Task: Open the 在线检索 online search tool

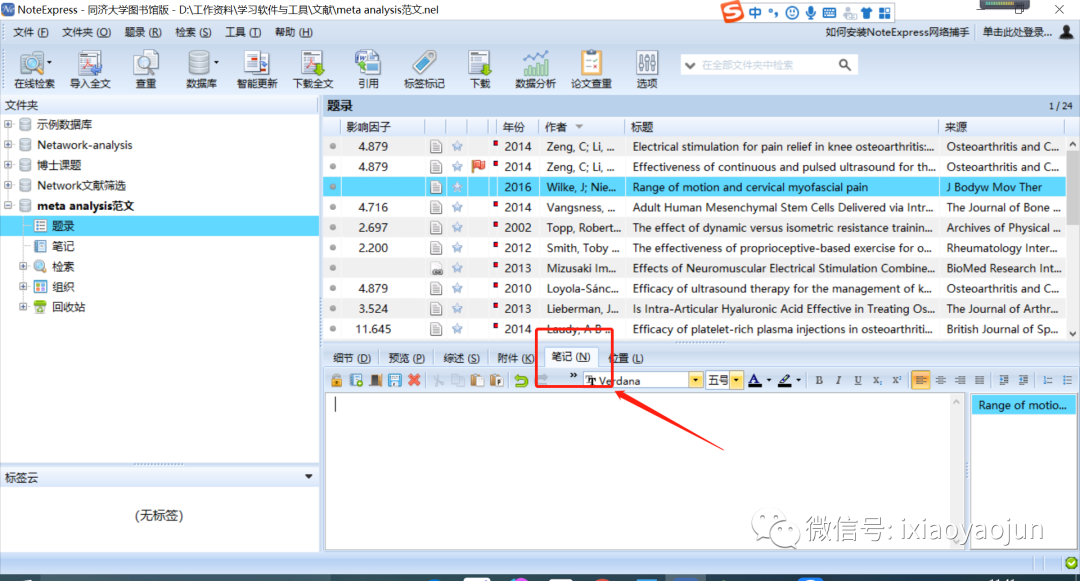Action: click(34, 70)
